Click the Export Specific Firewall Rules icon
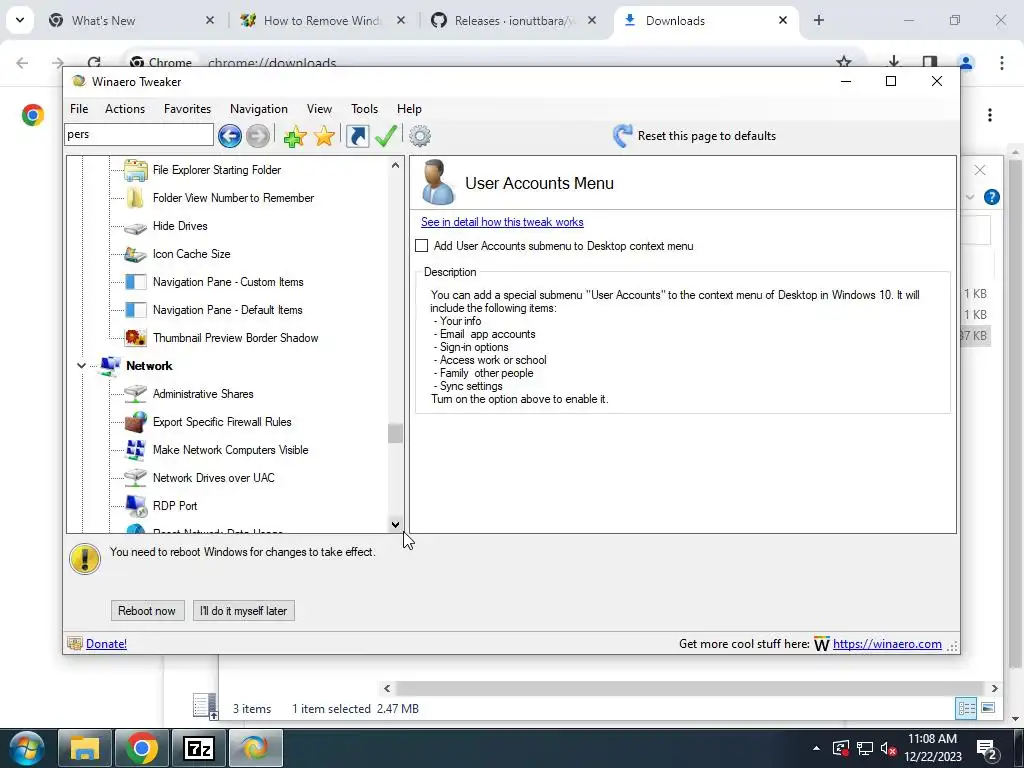Screen dimensions: 1024x768 coord(136,422)
